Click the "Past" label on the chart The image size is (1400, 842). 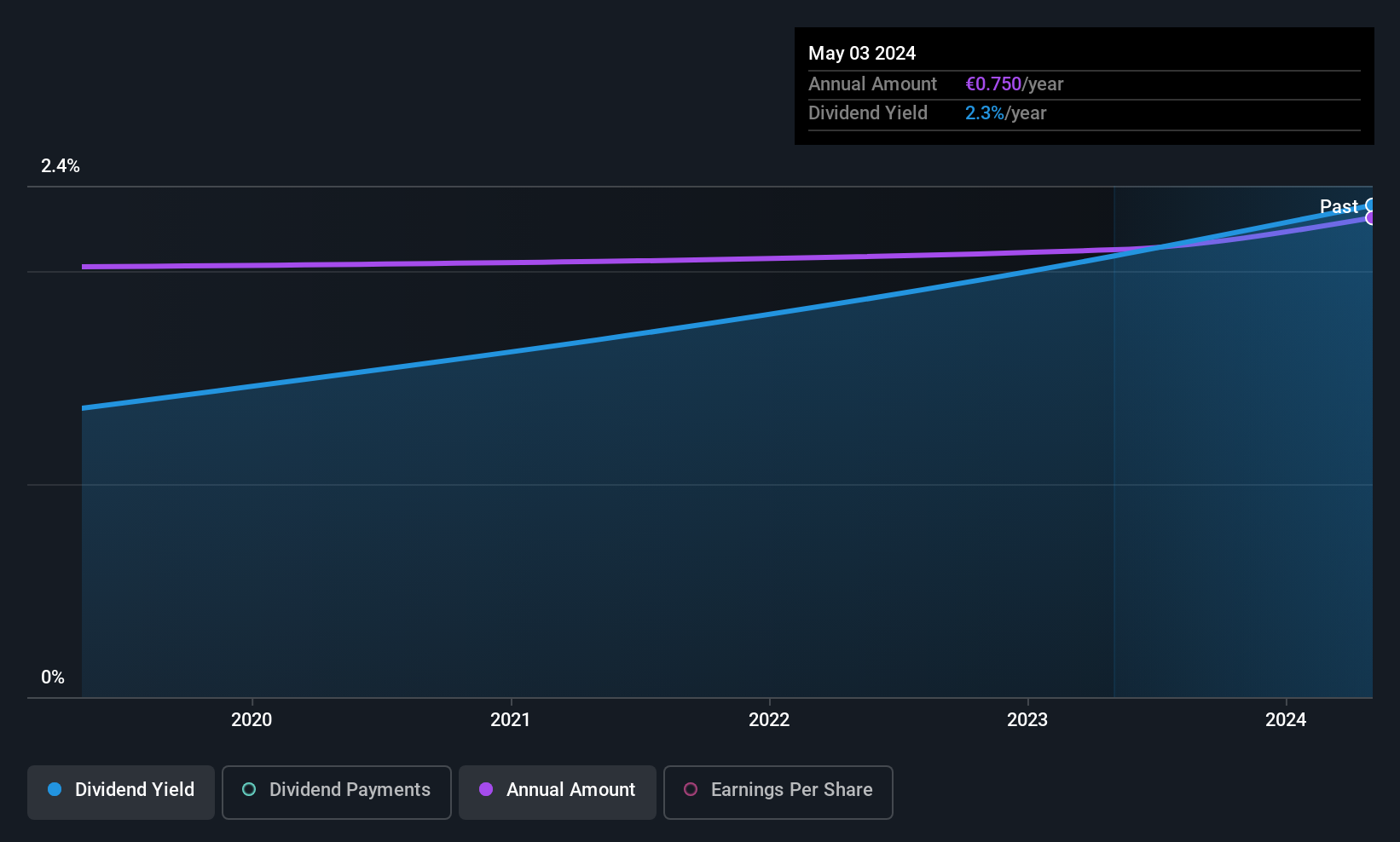coord(1338,206)
